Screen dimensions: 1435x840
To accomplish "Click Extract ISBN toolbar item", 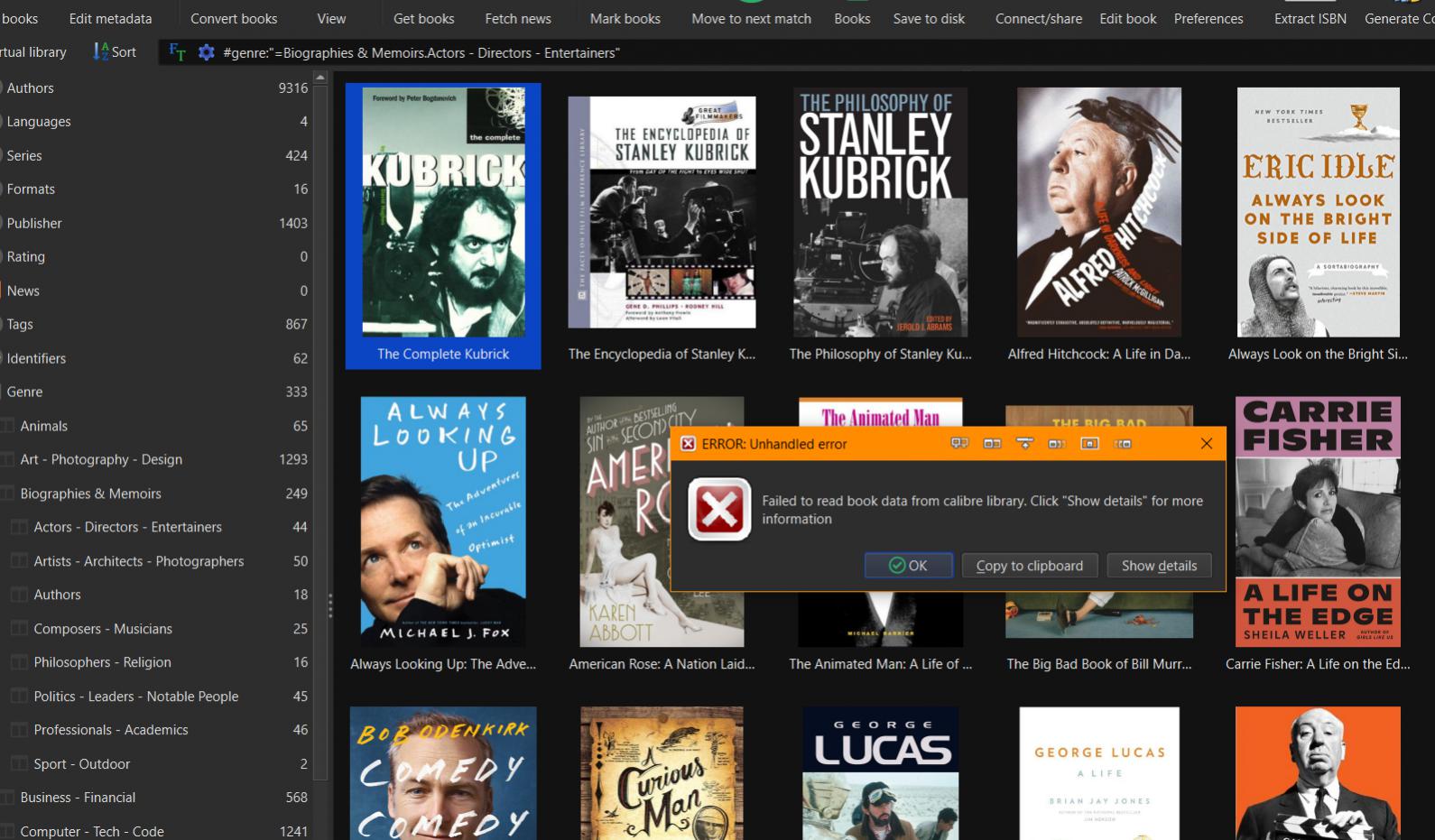I will (1310, 18).
